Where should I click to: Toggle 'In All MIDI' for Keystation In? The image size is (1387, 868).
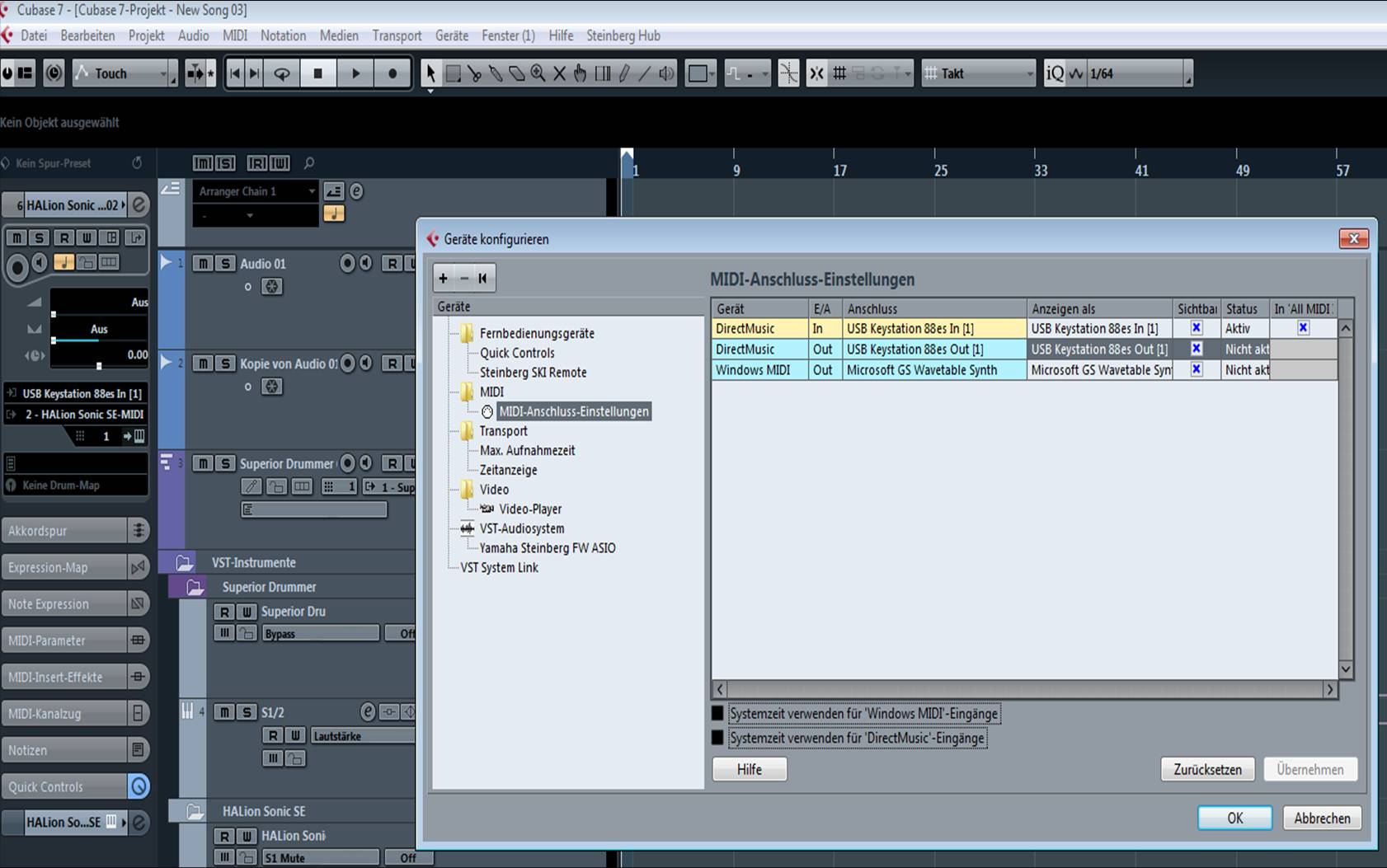pyautogui.click(x=1303, y=328)
